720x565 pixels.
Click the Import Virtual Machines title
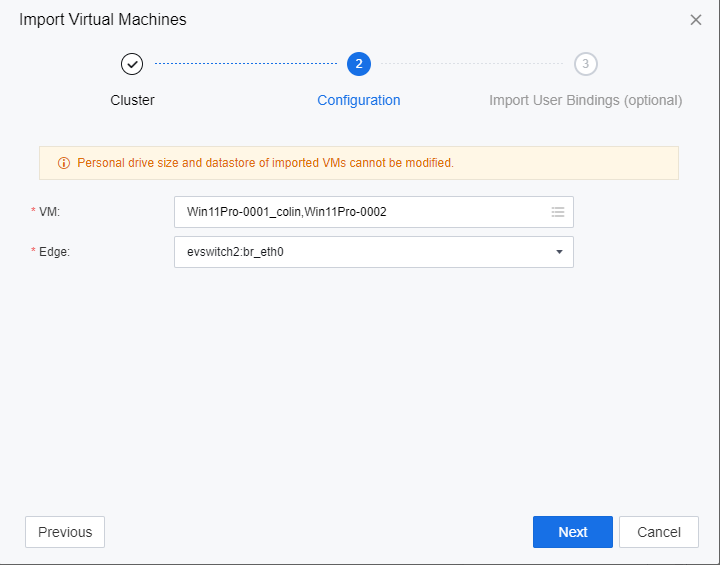pyautogui.click(x=103, y=20)
